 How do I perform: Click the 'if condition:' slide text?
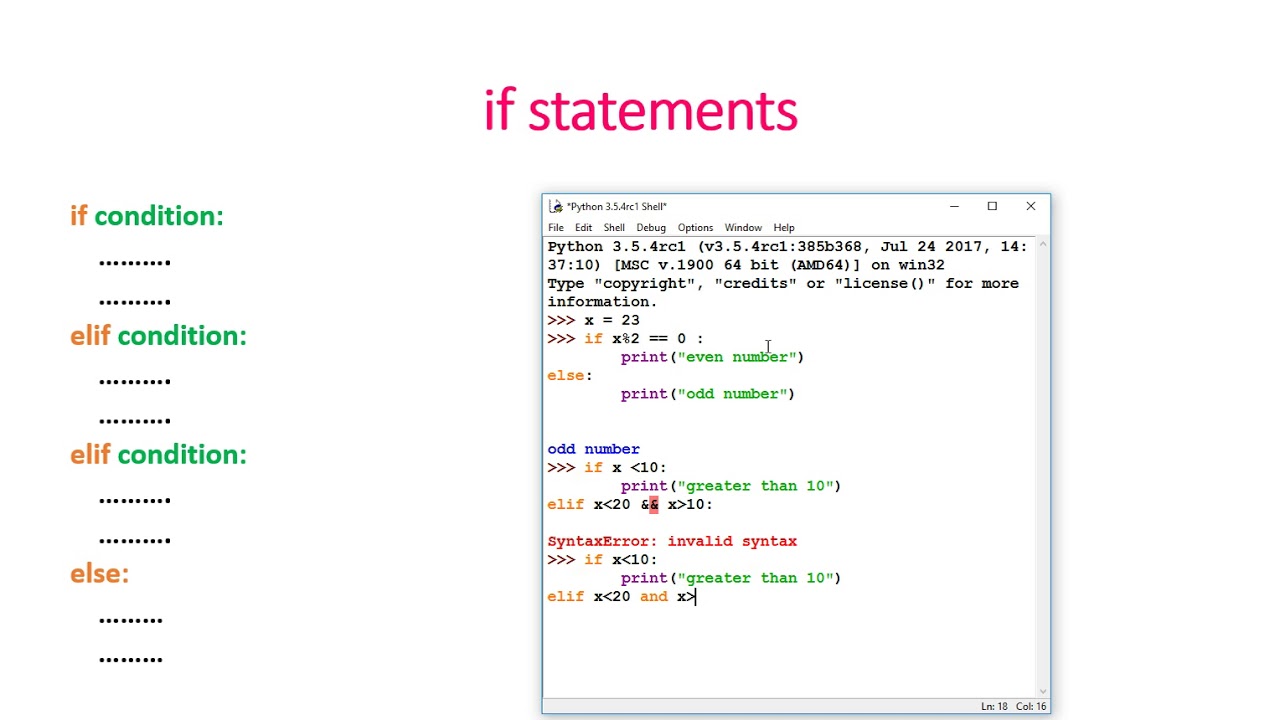pyautogui.click(x=147, y=216)
